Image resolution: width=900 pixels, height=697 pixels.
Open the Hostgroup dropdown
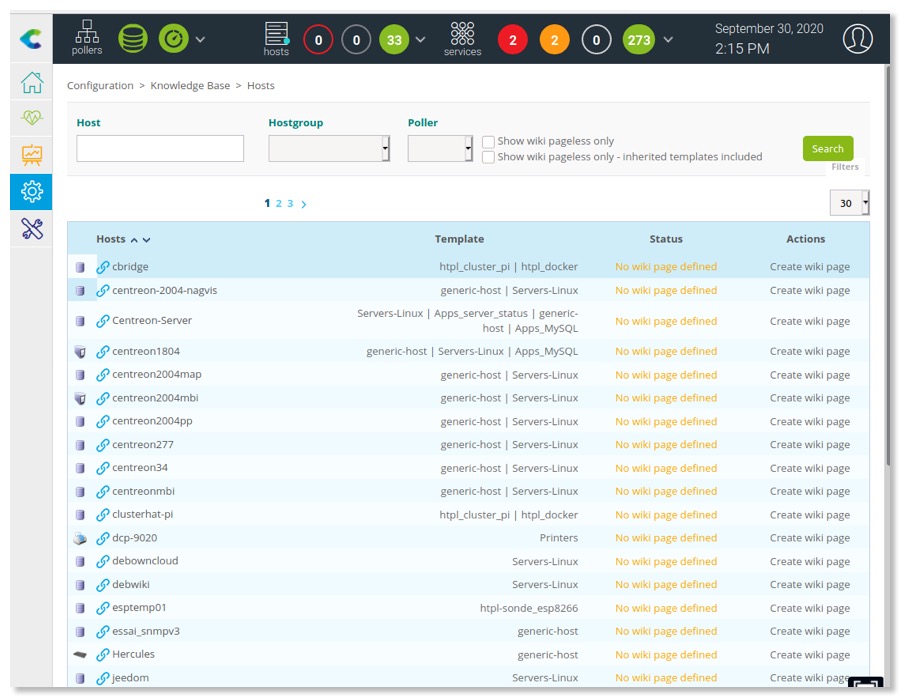pos(330,148)
